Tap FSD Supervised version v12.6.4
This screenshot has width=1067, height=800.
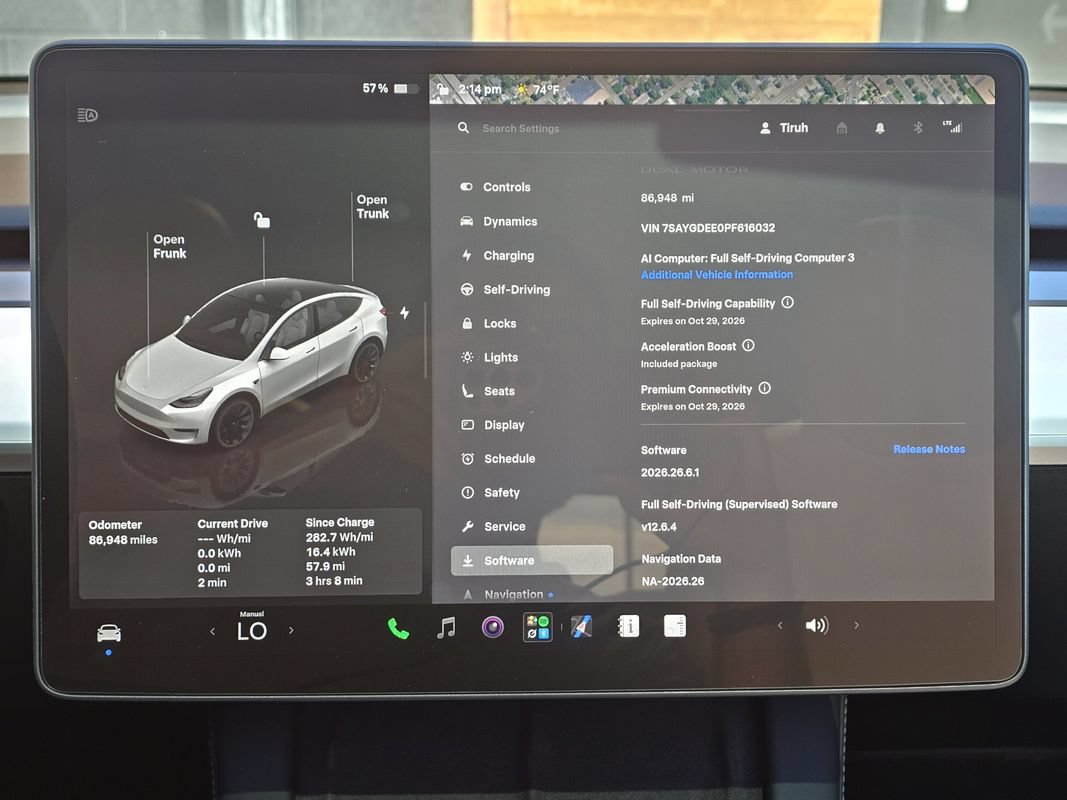659,527
